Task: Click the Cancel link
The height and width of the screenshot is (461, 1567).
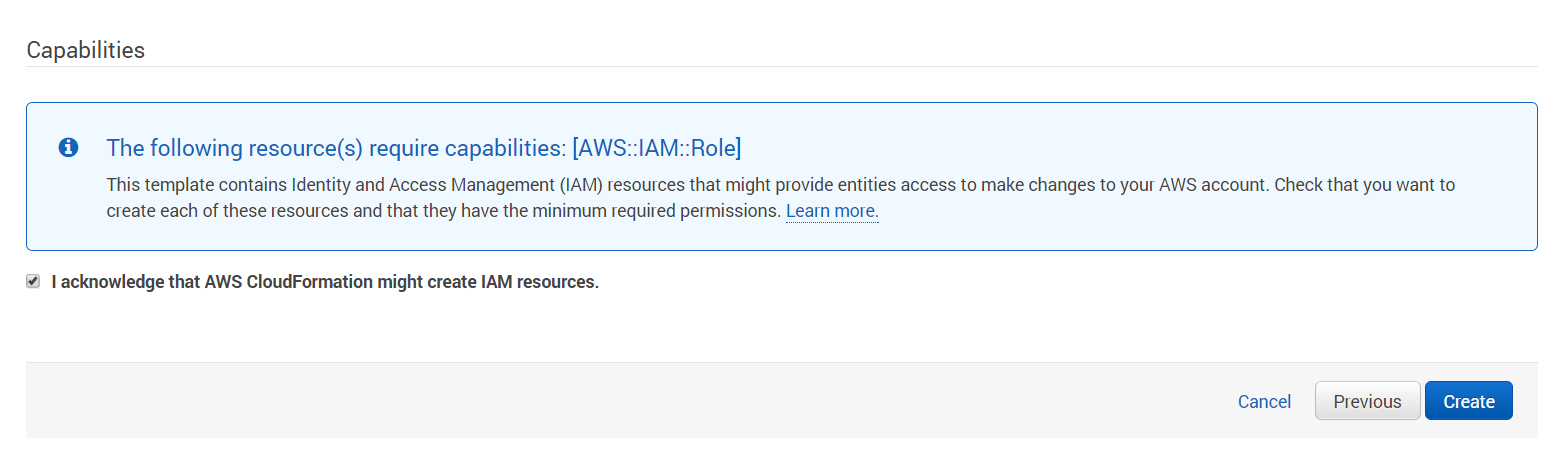Action: (x=1264, y=401)
